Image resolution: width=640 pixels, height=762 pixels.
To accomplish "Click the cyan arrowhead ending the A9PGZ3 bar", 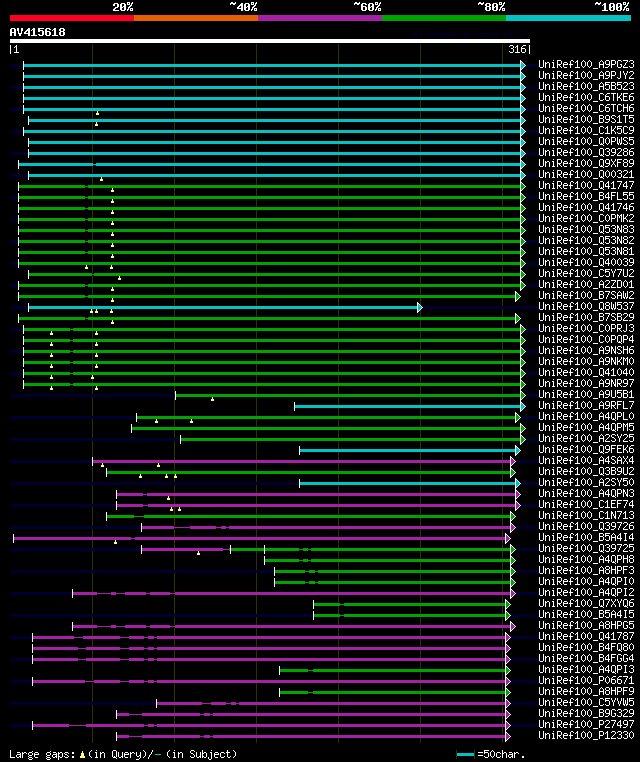I will pyautogui.click(x=523, y=65).
